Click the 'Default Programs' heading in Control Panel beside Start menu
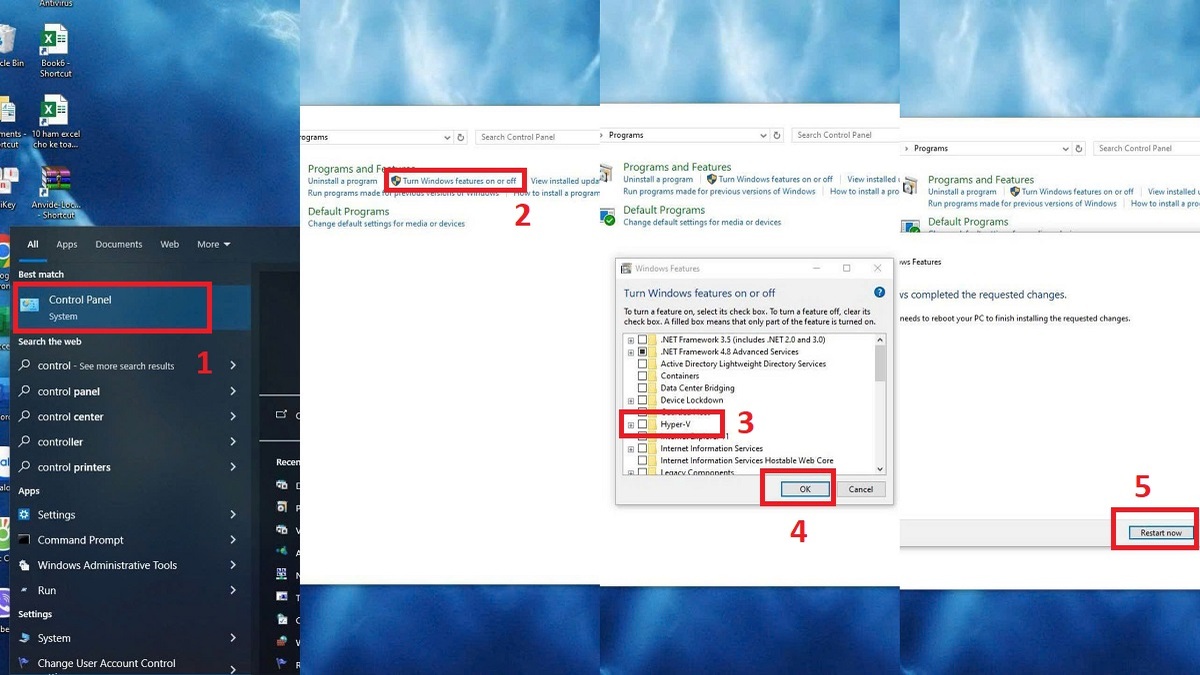This screenshot has width=1200, height=675. [x=349, y=212]
